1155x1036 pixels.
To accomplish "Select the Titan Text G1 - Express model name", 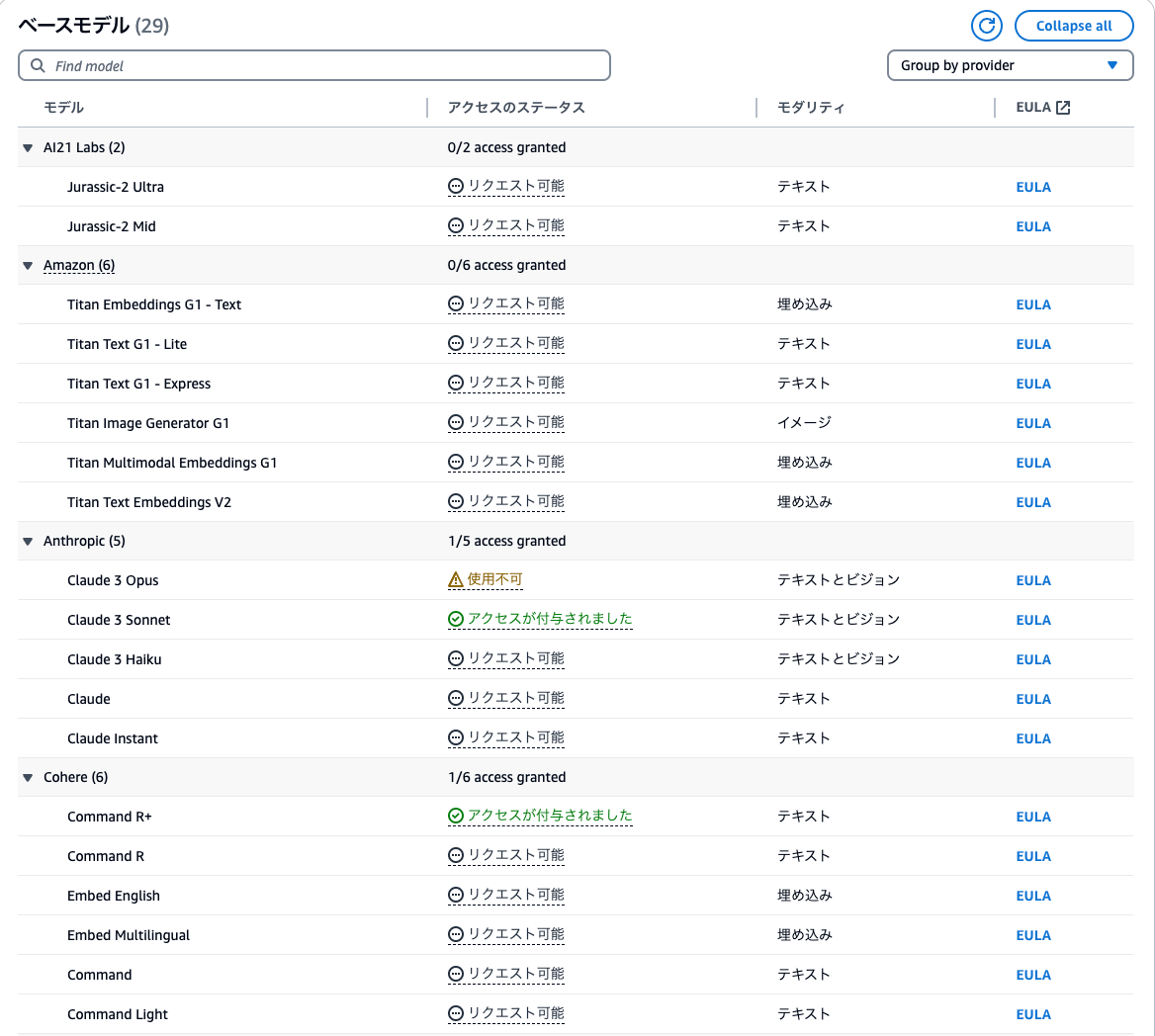I will [x=138, y=384].
